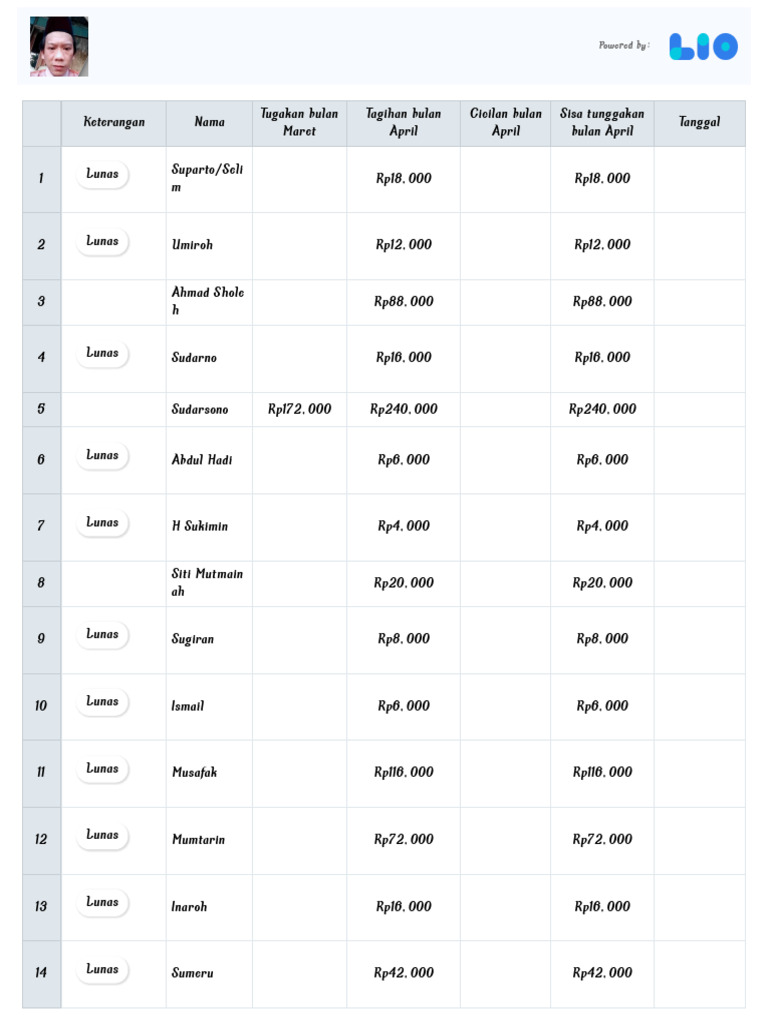Click the Lunas badge in Abdul Hadi row

pos(102,455)
